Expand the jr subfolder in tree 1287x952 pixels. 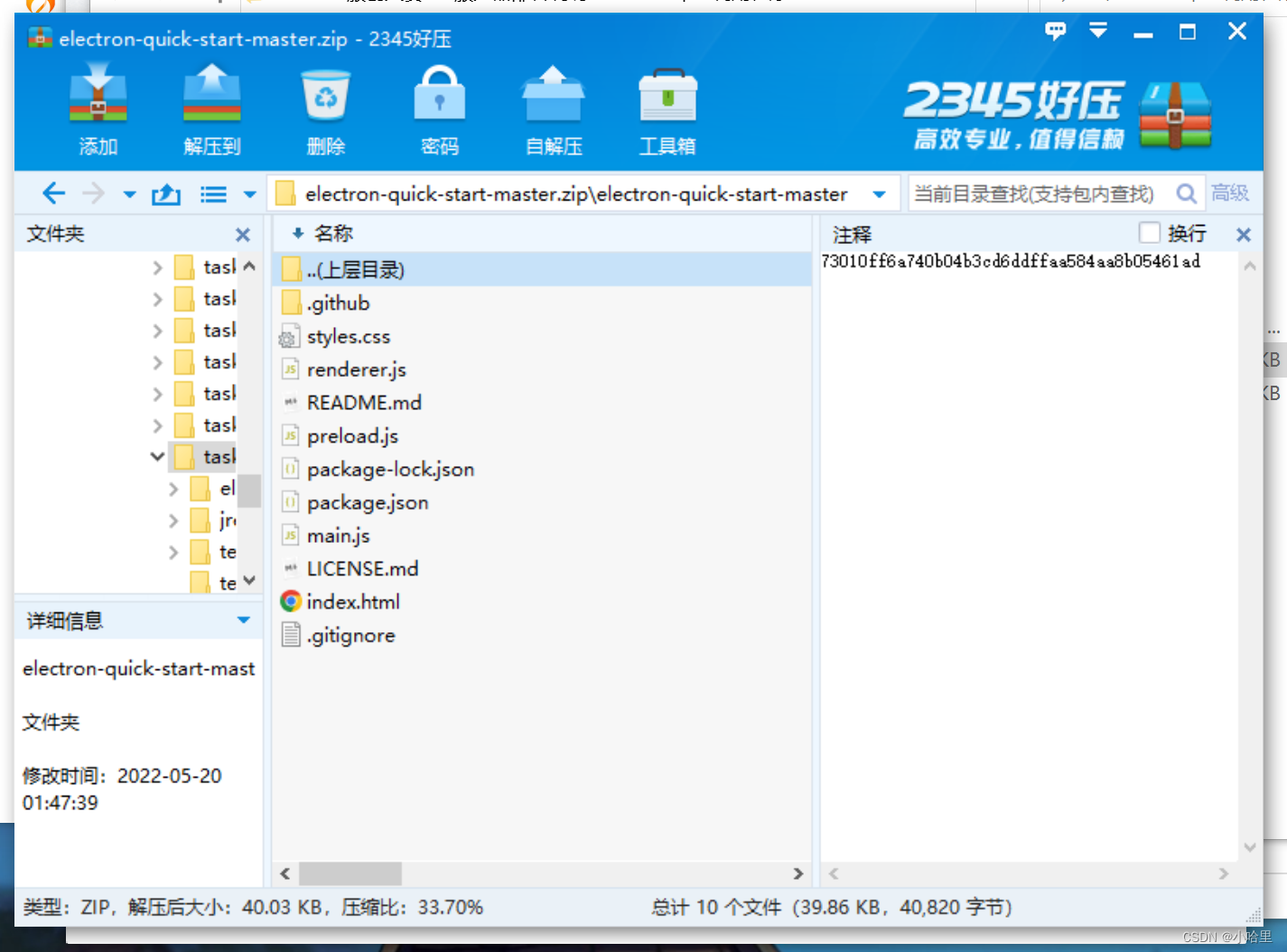pos(173,520)
